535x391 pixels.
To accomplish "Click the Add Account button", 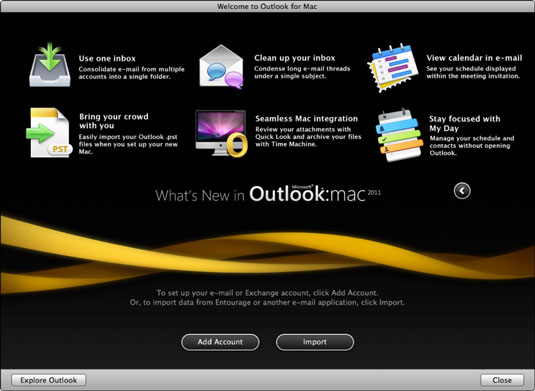I will point(220,342).
